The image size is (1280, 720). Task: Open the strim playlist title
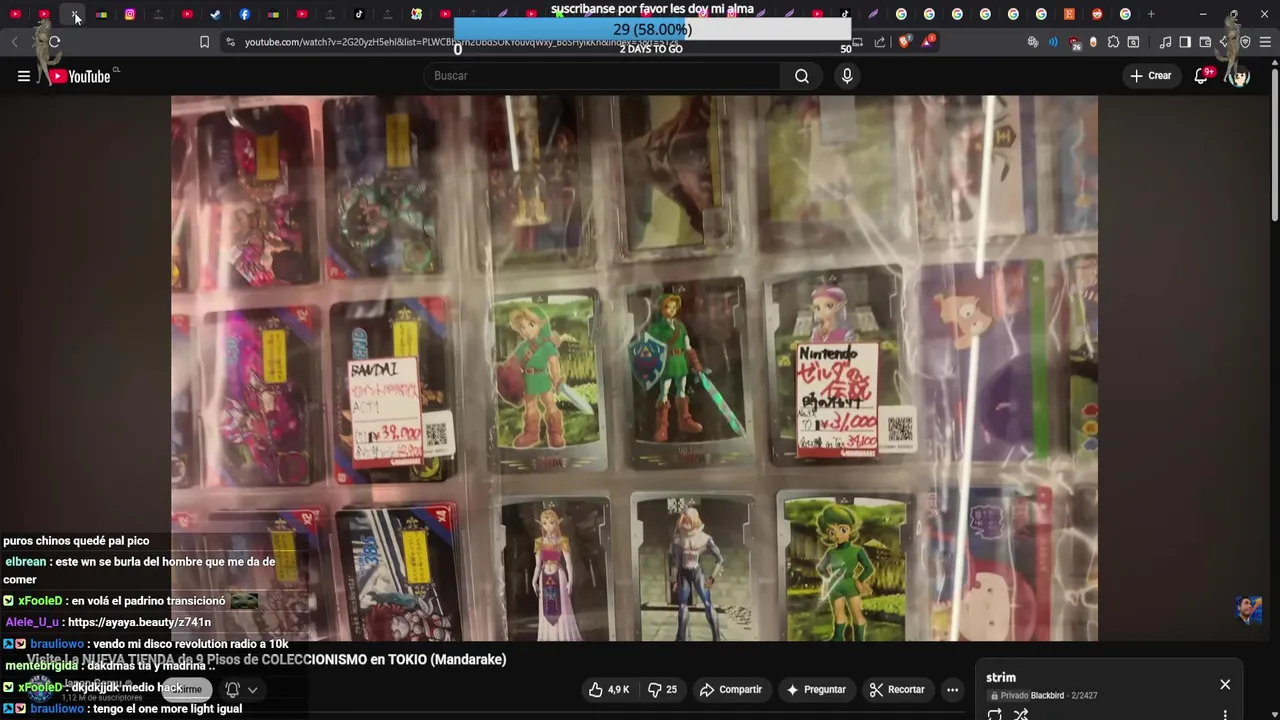coord(1001,678)
